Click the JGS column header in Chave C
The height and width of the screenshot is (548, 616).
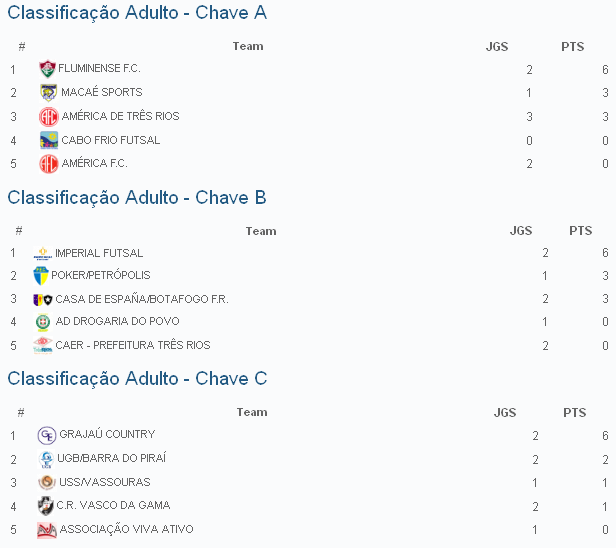pos(505,412)
